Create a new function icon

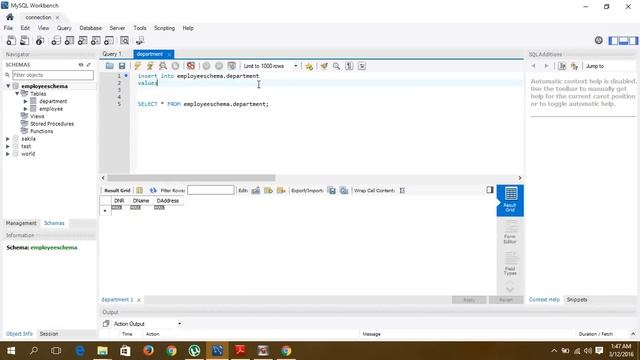point(109,40)
